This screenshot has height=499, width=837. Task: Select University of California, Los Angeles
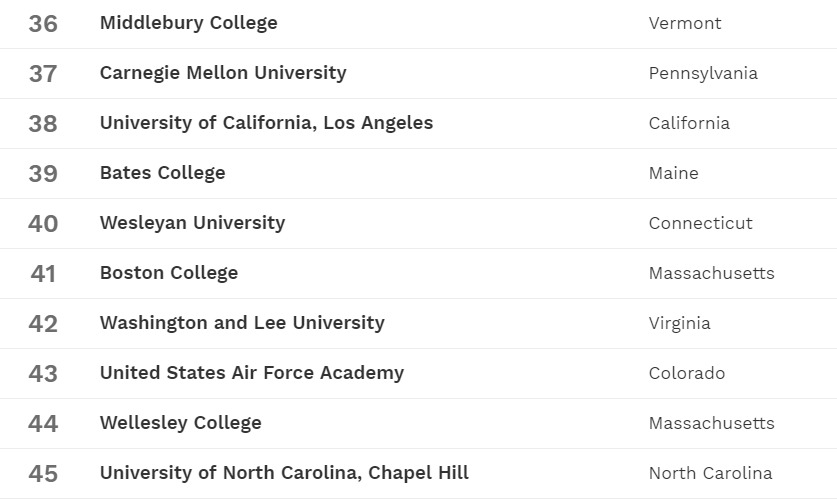click(266, 123)
